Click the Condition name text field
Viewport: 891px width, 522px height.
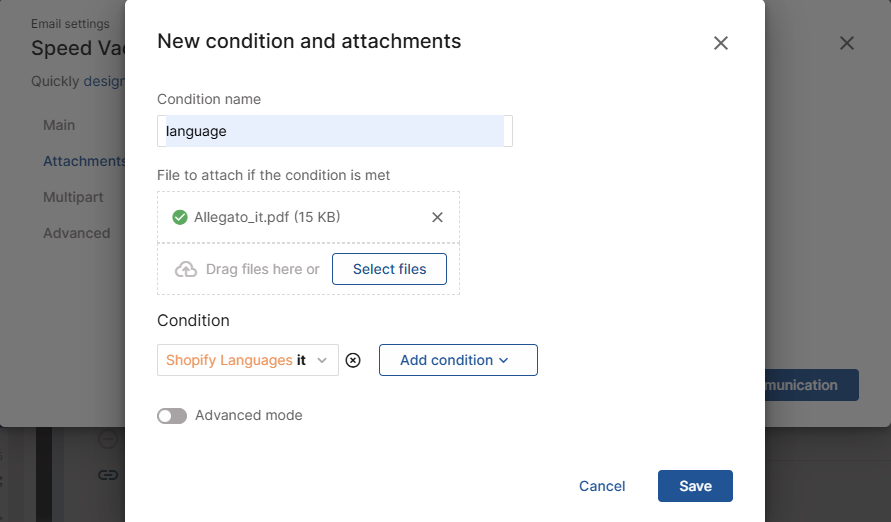click(x=335, y=131)
